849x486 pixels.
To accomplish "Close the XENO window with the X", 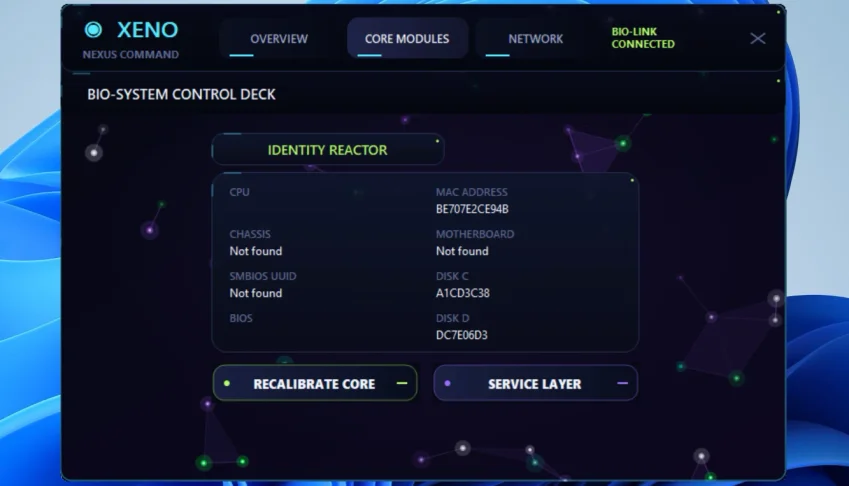I will click(x=757, y=38).
